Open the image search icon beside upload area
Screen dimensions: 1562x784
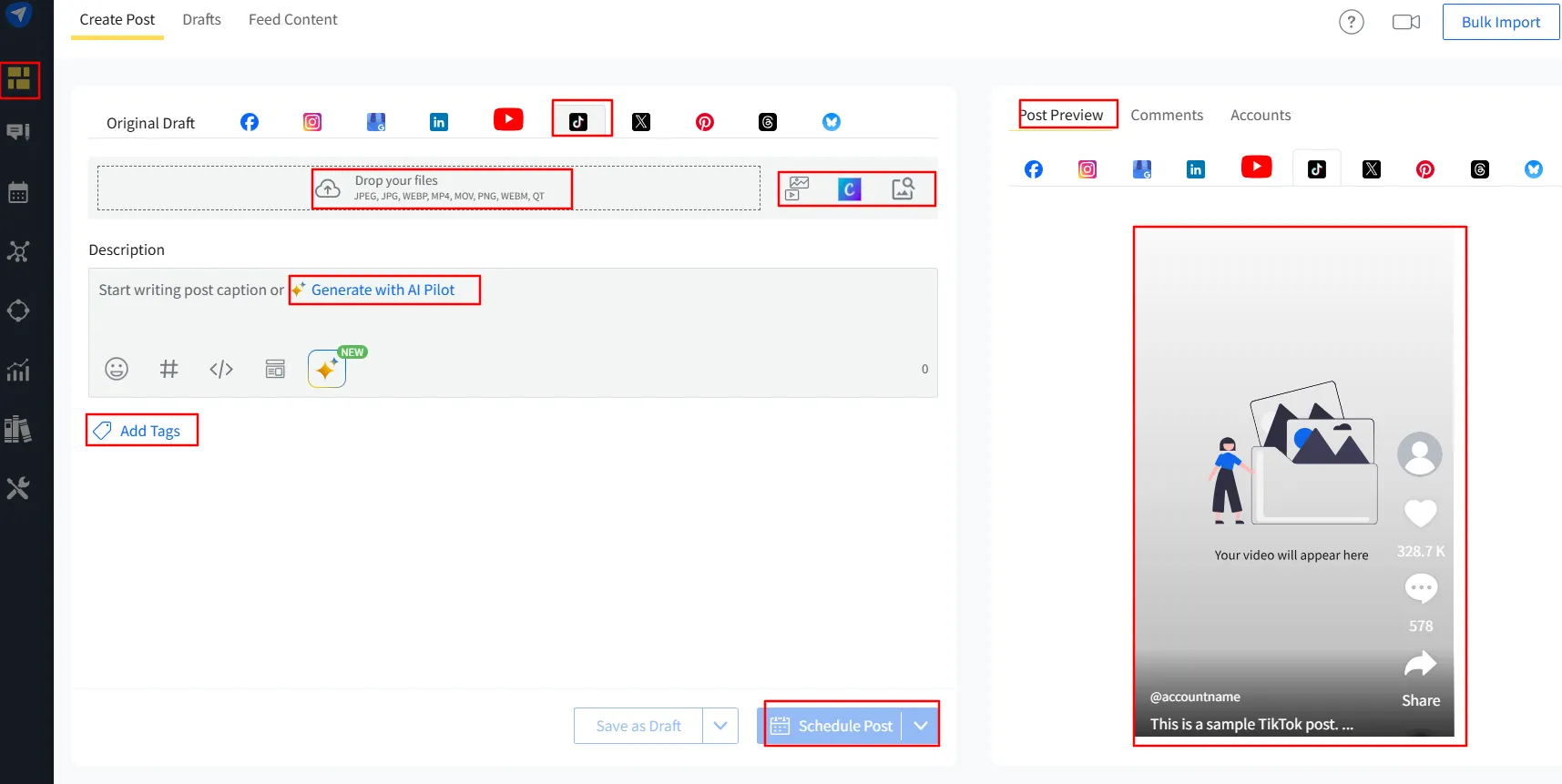pyautogui.click(x=903, y=188)
